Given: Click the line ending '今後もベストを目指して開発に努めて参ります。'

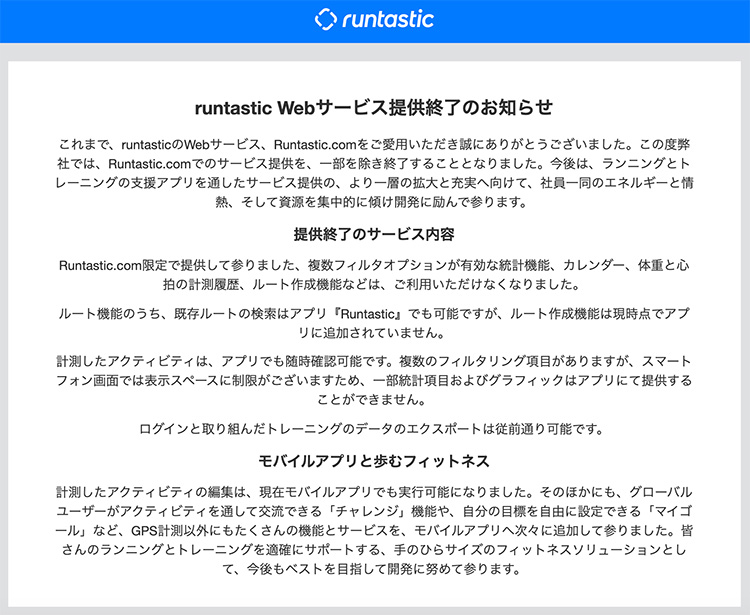Looking at the screenshot, I should (x=371, y=569).
